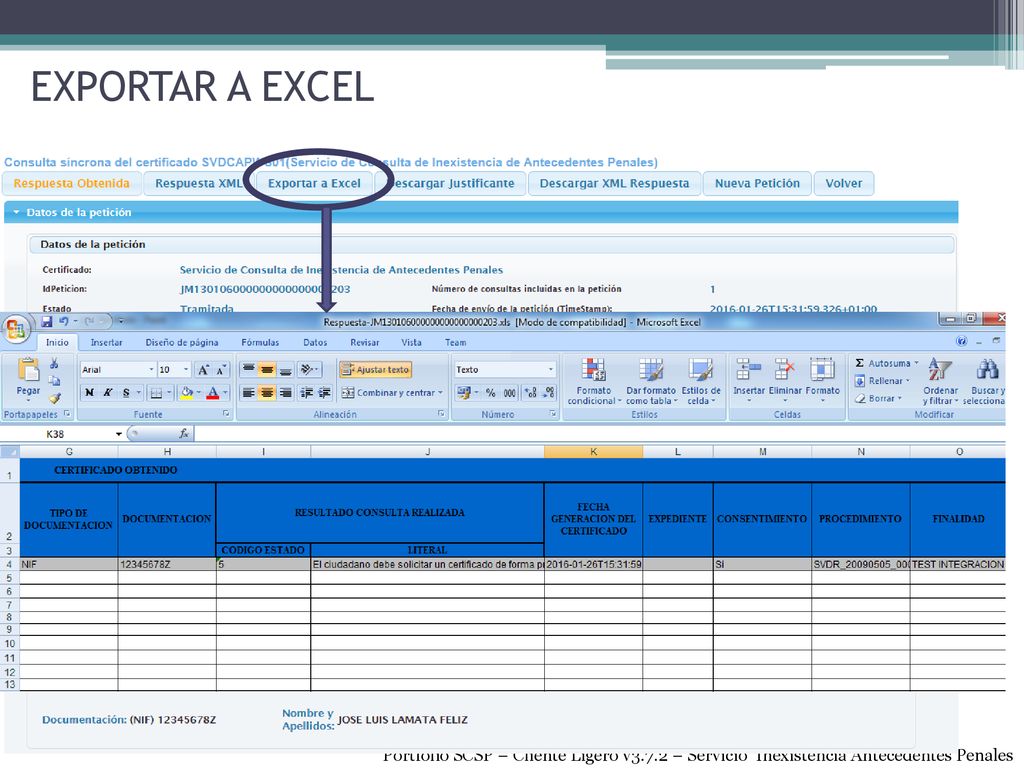Select the Respuesta Obtenida tab

point(71,184)
